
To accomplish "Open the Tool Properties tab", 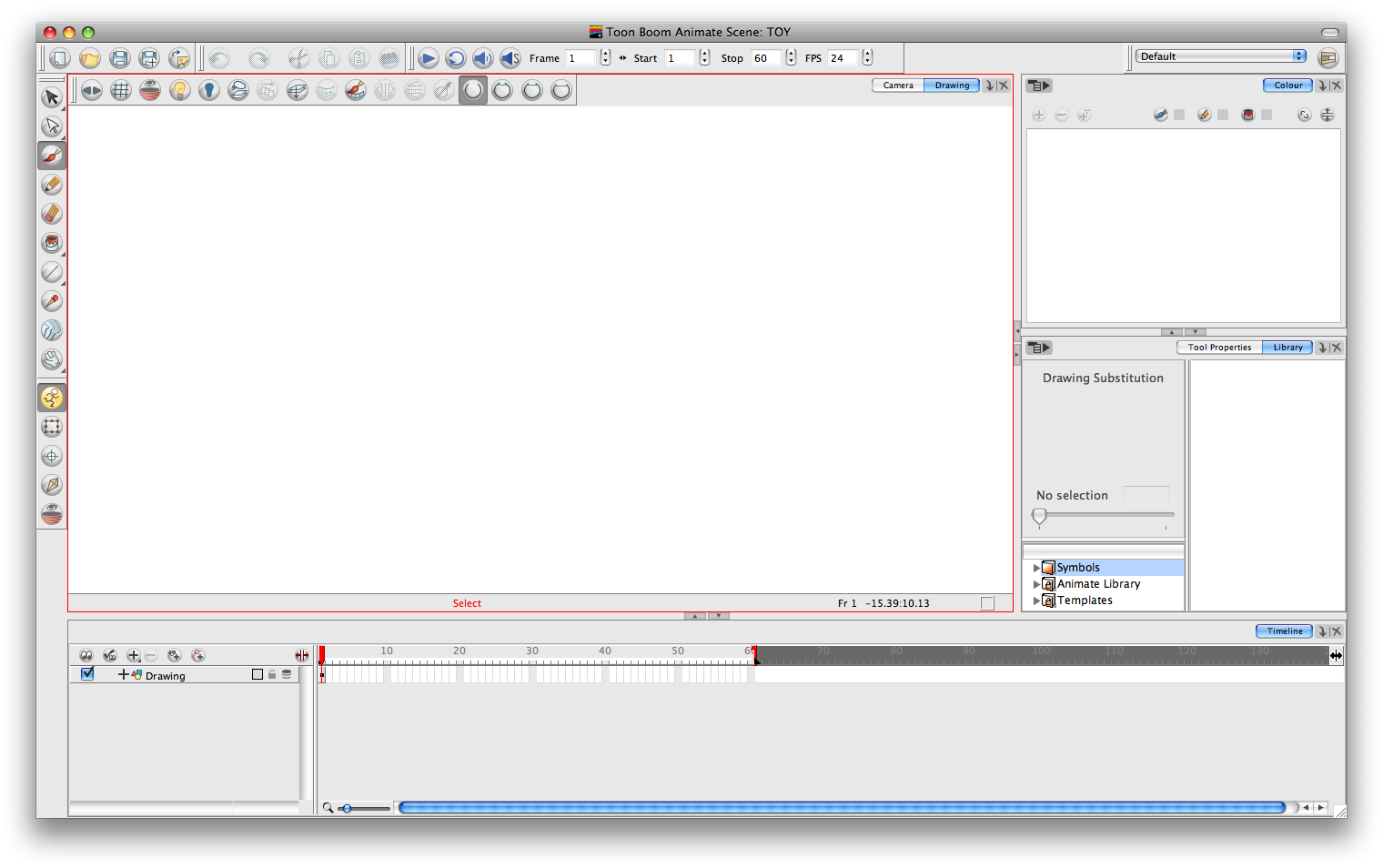I will click(x=1219, y=348).
